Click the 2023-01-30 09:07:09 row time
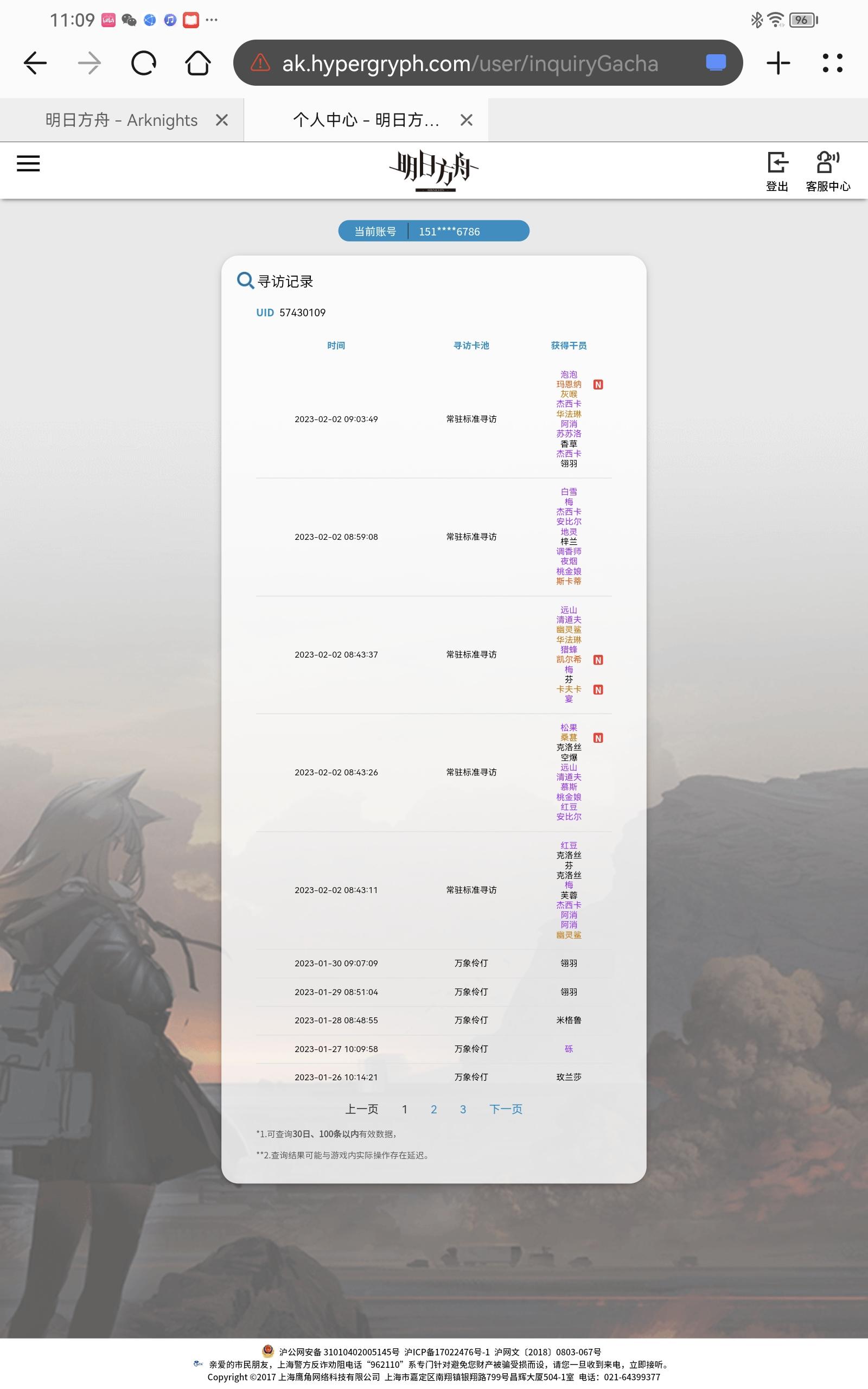Viewport: 868px width, 1389px height. click(x=336, y=964)
